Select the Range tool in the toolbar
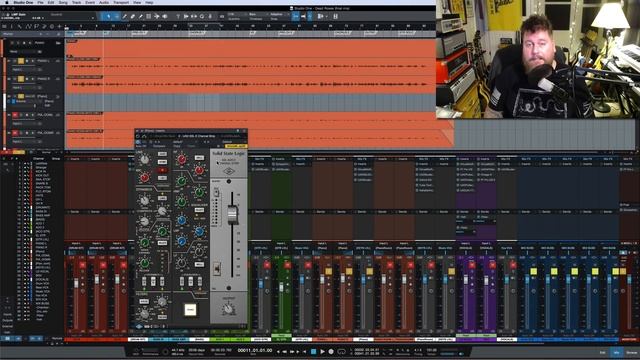This screenshot has width=640, height=360. tap(116, 16)
